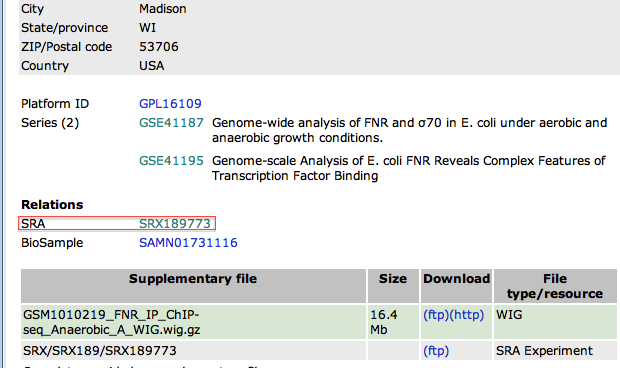
Task: Open series GSE41195 link
Action: coord(171,160)
